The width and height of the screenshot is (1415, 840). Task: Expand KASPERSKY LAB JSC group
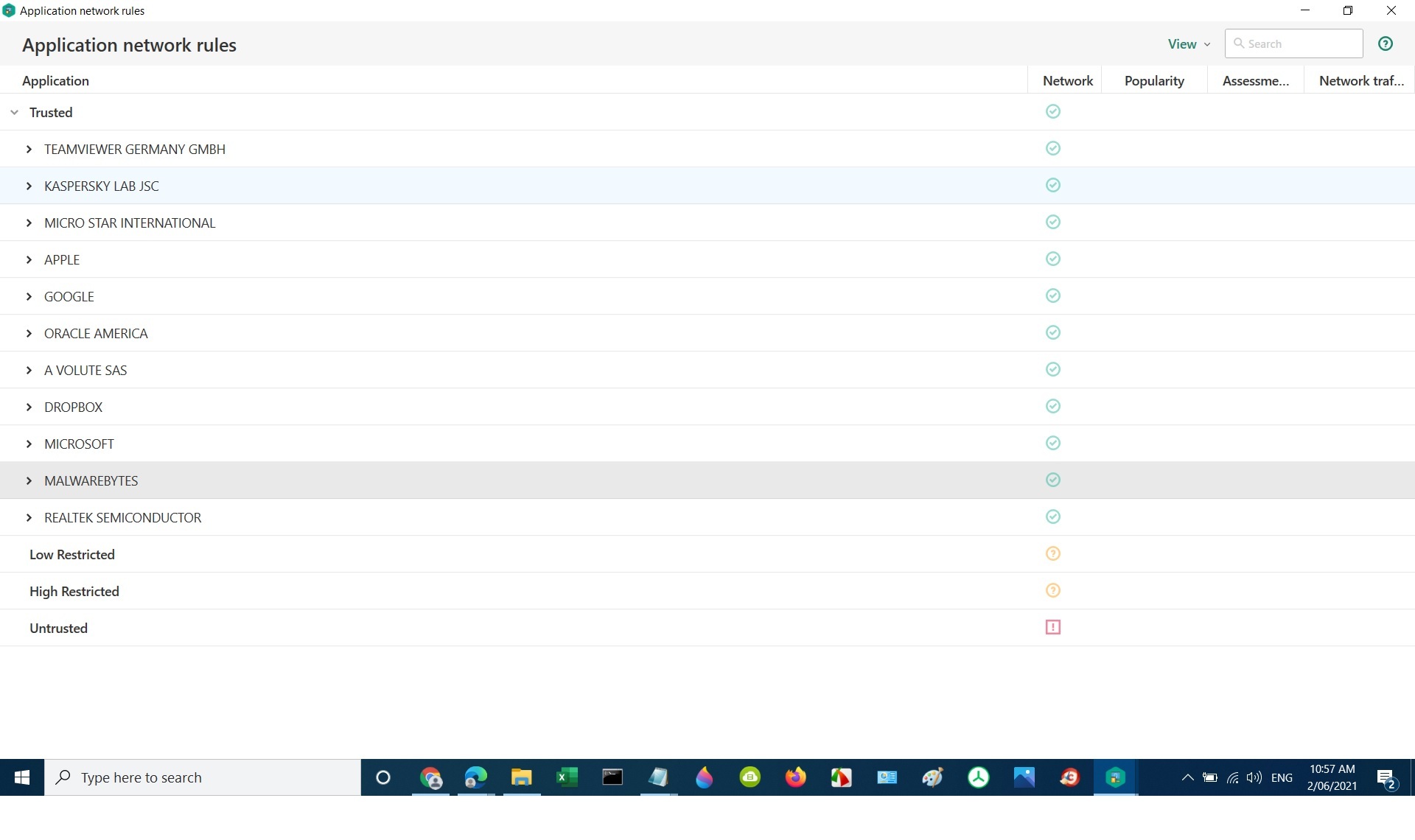(x=29, y=186)
